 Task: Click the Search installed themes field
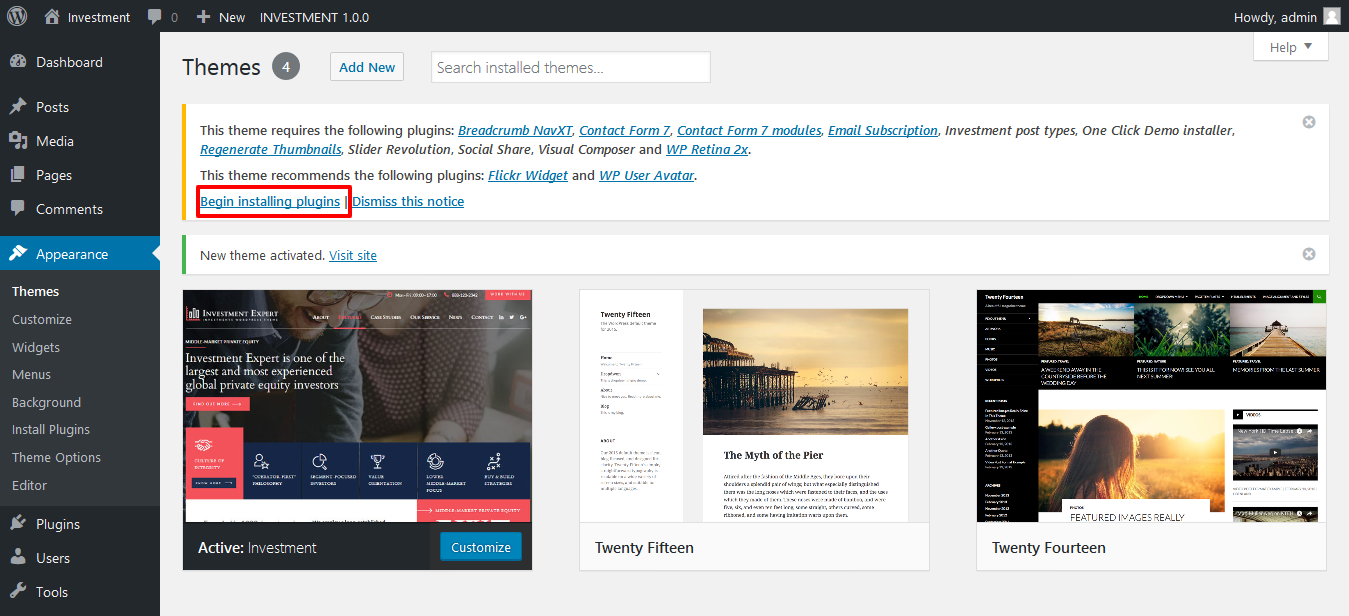tap(571, 67)
